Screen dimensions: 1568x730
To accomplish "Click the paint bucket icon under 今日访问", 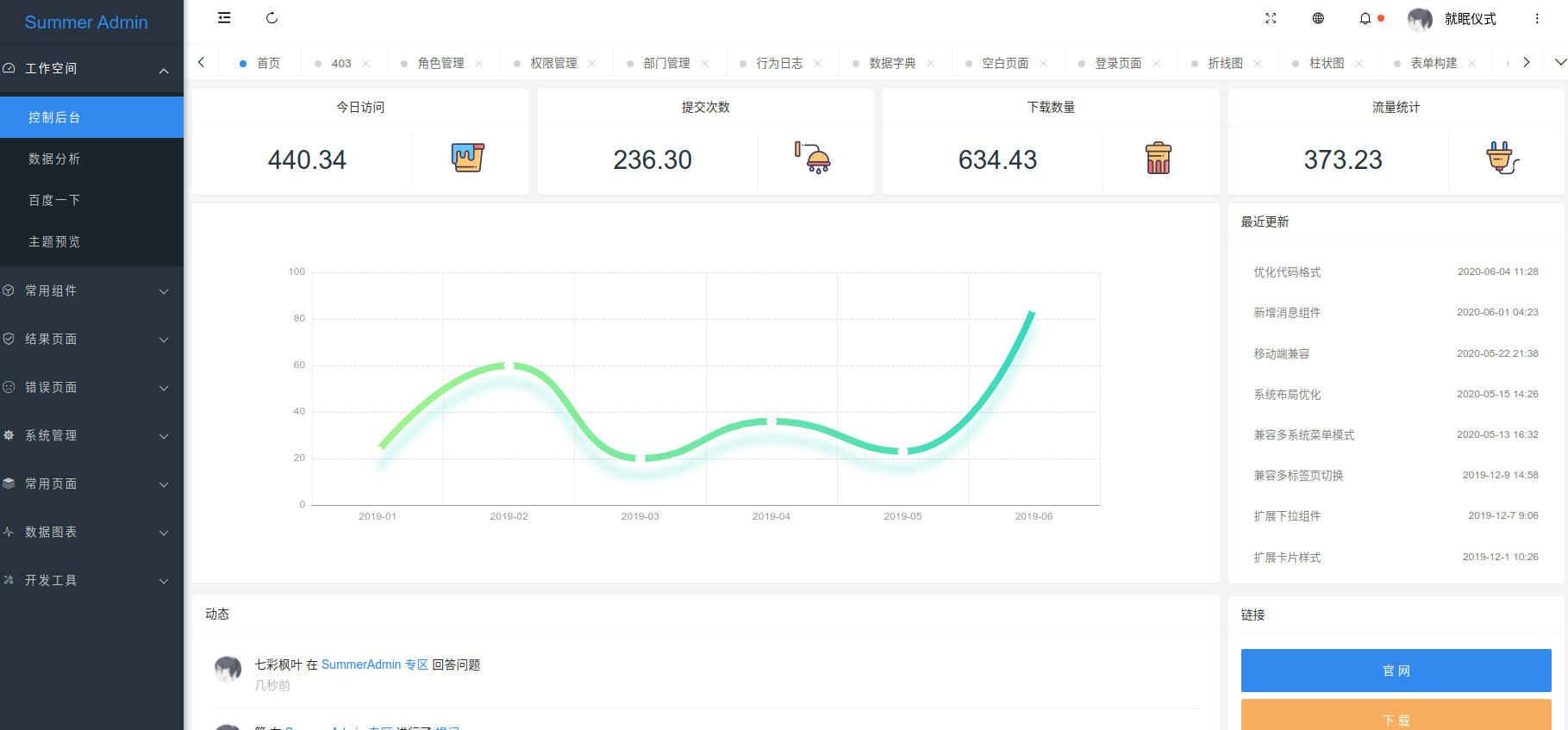I will click(x=468, y=158).
